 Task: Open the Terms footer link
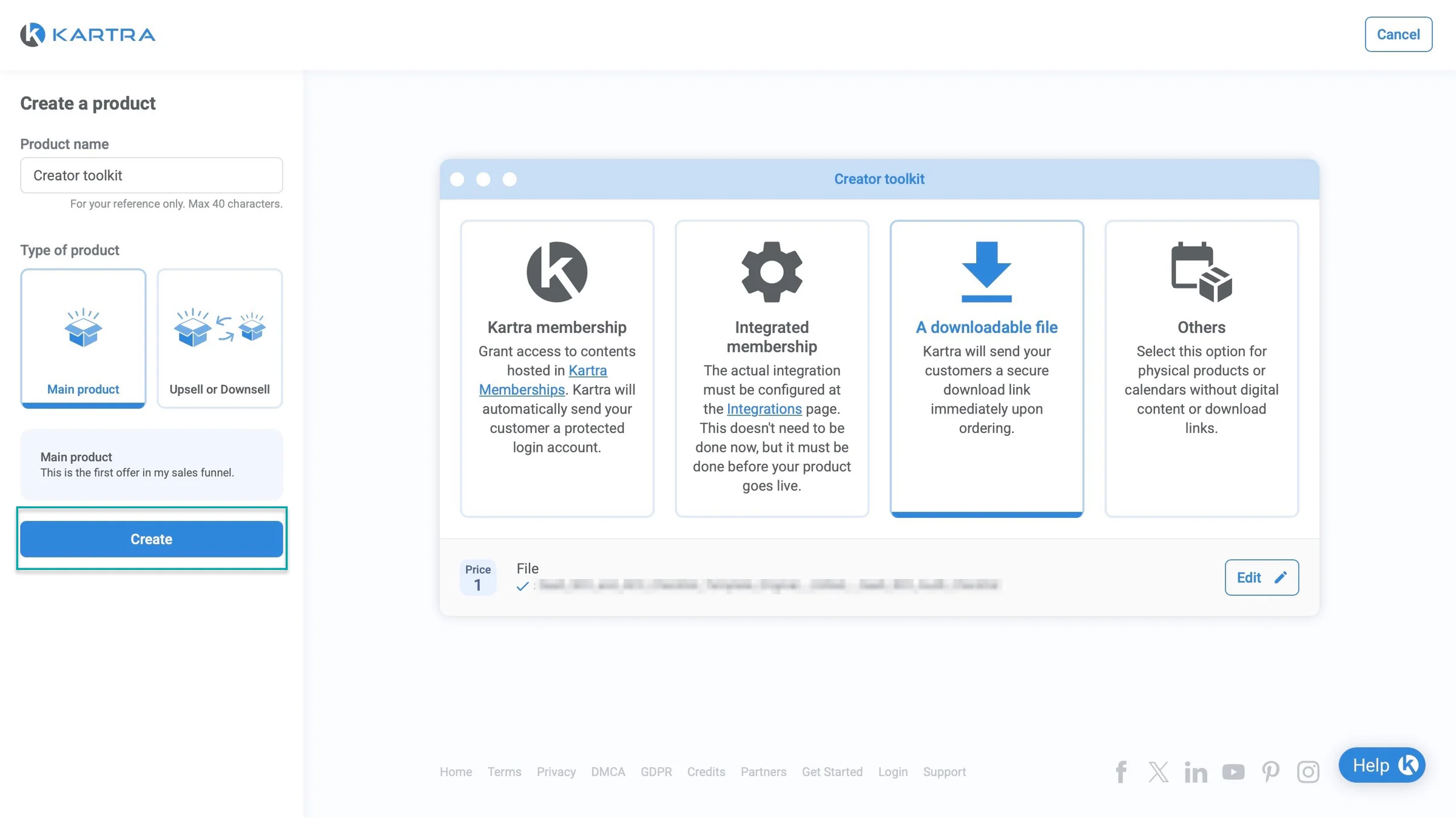click(504, 772)
